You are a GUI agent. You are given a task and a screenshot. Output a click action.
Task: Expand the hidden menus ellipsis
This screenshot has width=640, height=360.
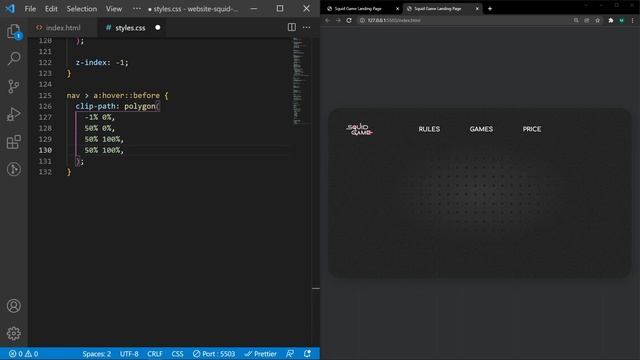pyautogui.click(x=137, y=9)
